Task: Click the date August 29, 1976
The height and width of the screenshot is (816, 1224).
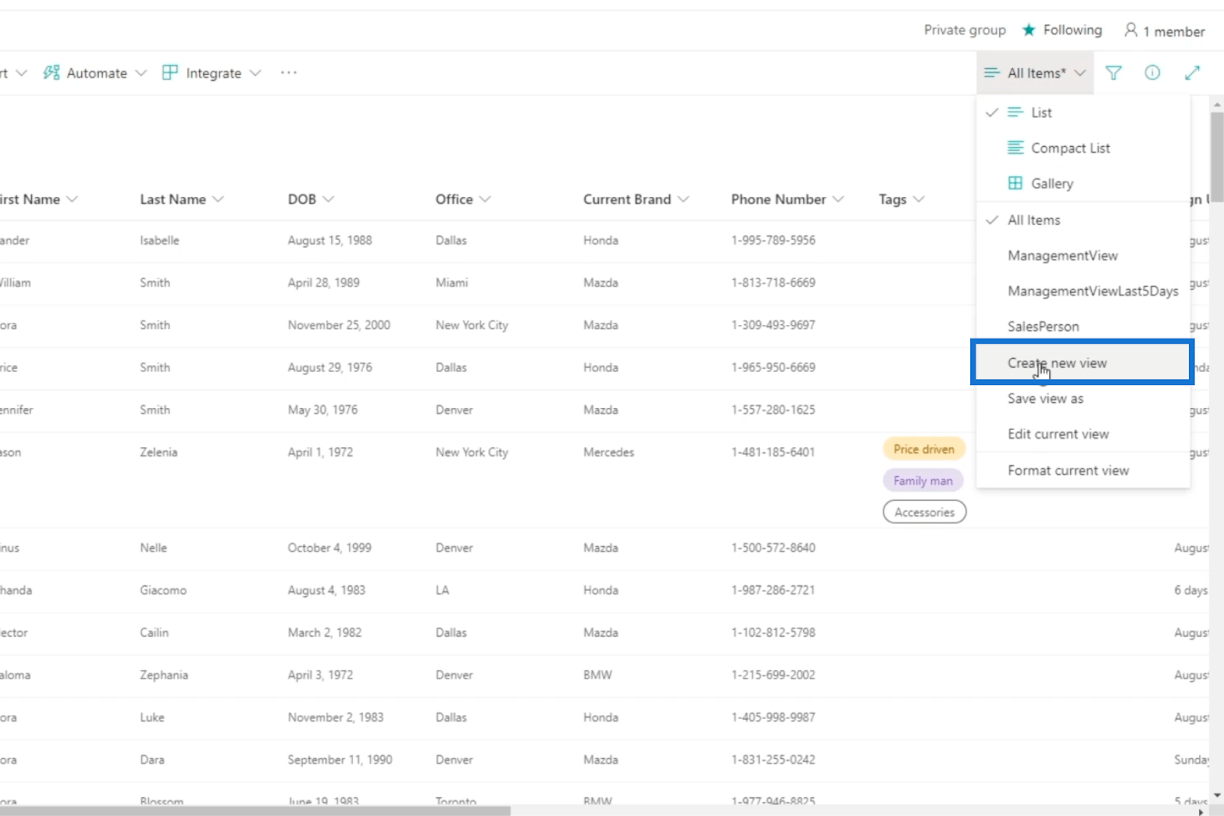Action: click(x=330, y=367)
